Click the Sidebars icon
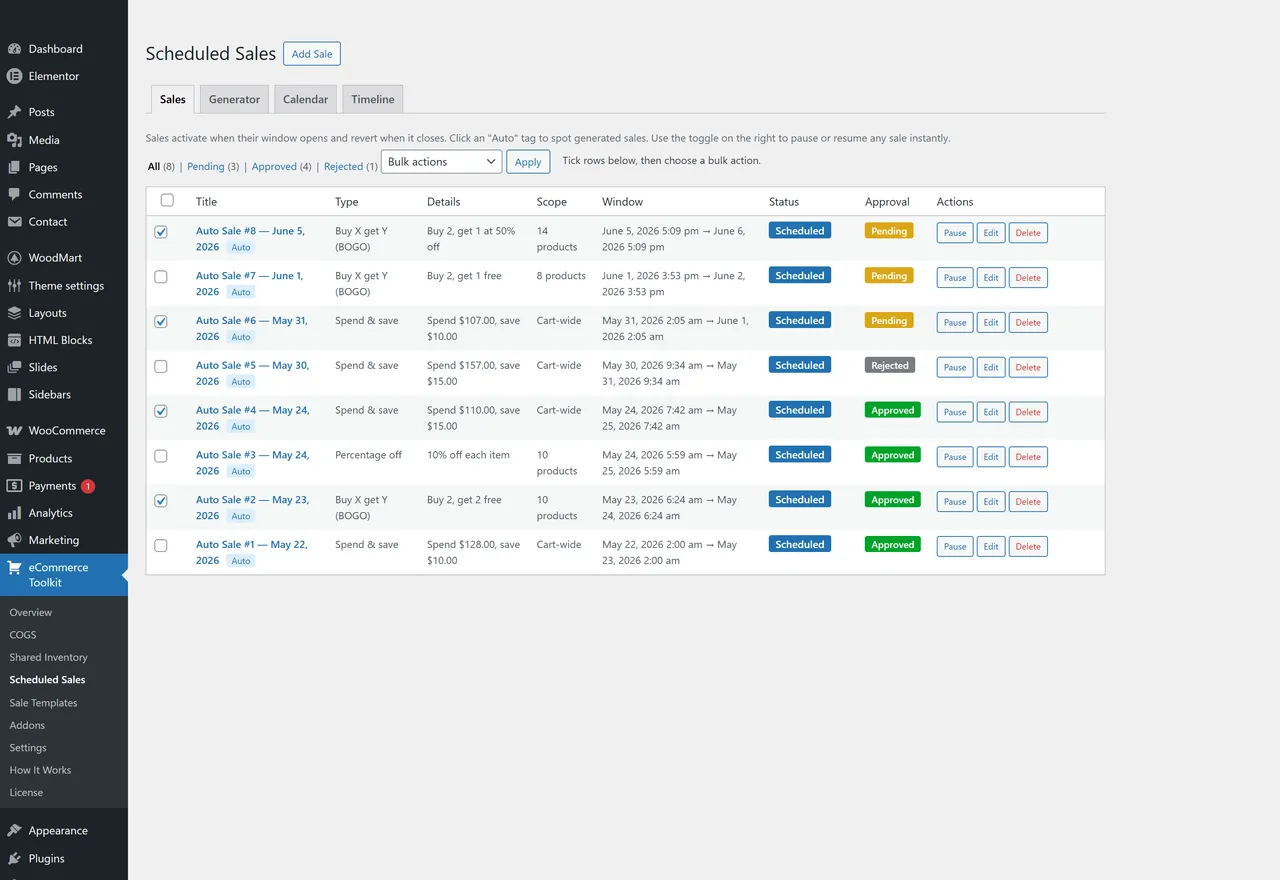This screenshot has height=880, width=1280. click(14, 394)
